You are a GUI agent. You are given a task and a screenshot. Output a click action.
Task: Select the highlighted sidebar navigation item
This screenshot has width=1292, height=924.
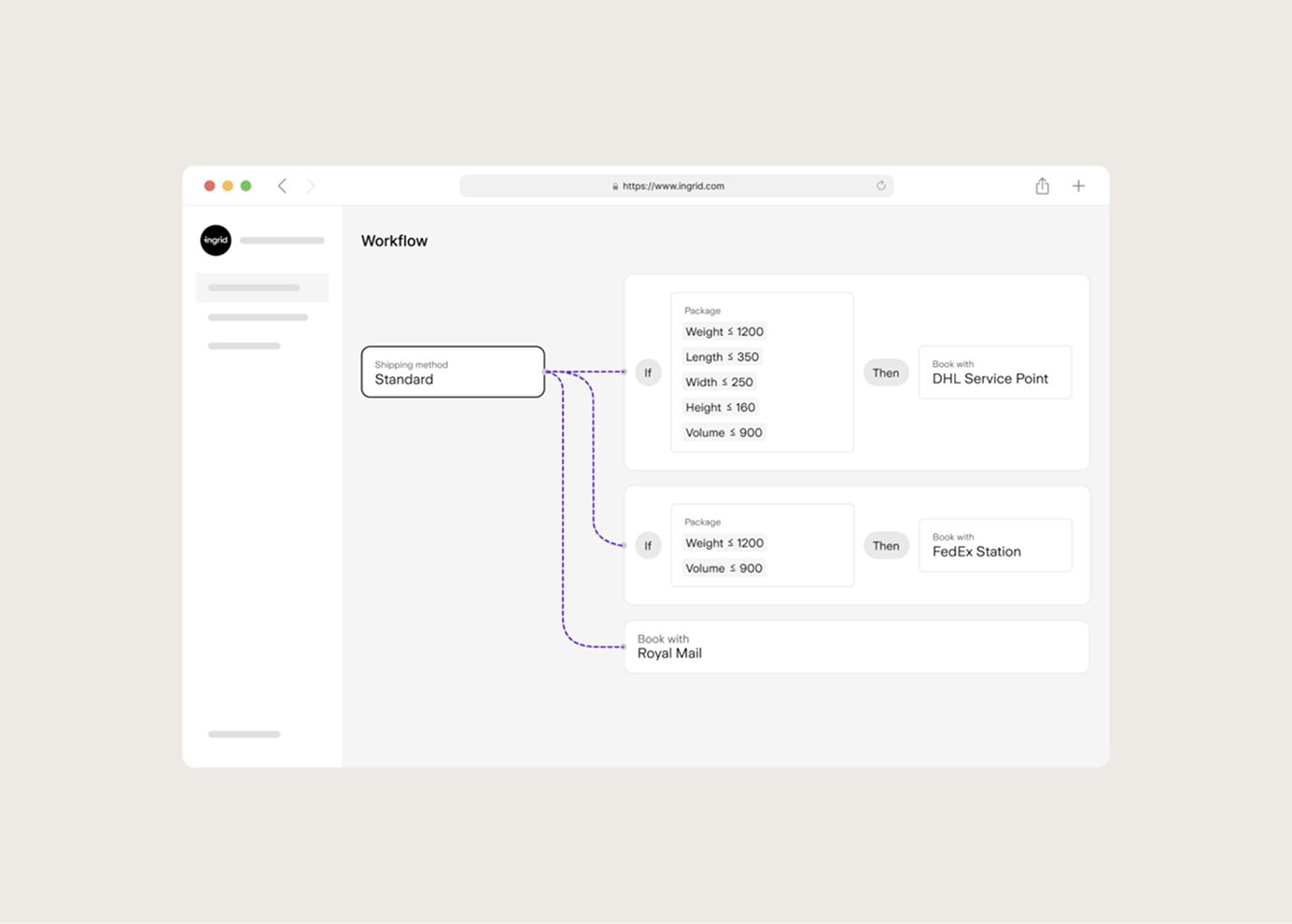pyautogui.click(x=261, y=287)
